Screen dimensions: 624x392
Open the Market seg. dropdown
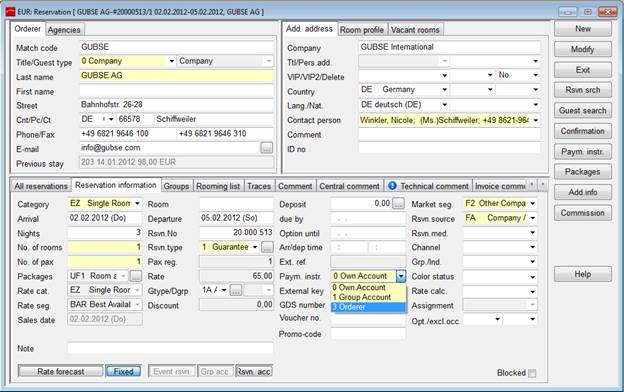click(x=532, y=203)
